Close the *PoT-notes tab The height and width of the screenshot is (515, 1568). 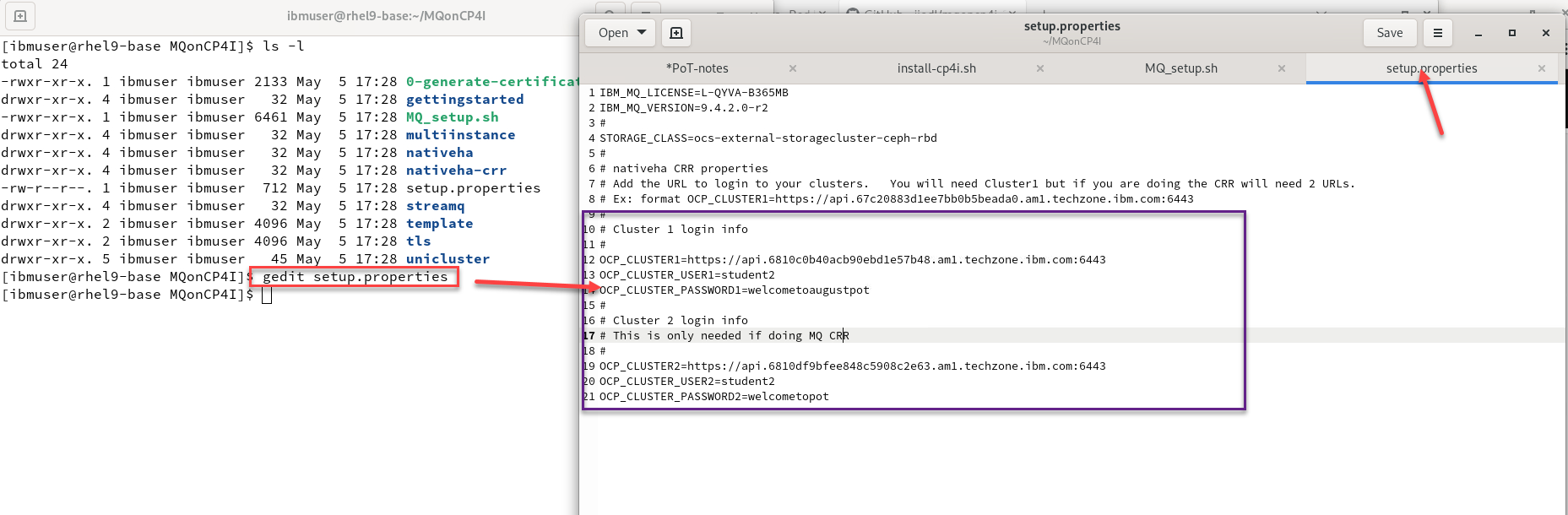pos(792,68)
